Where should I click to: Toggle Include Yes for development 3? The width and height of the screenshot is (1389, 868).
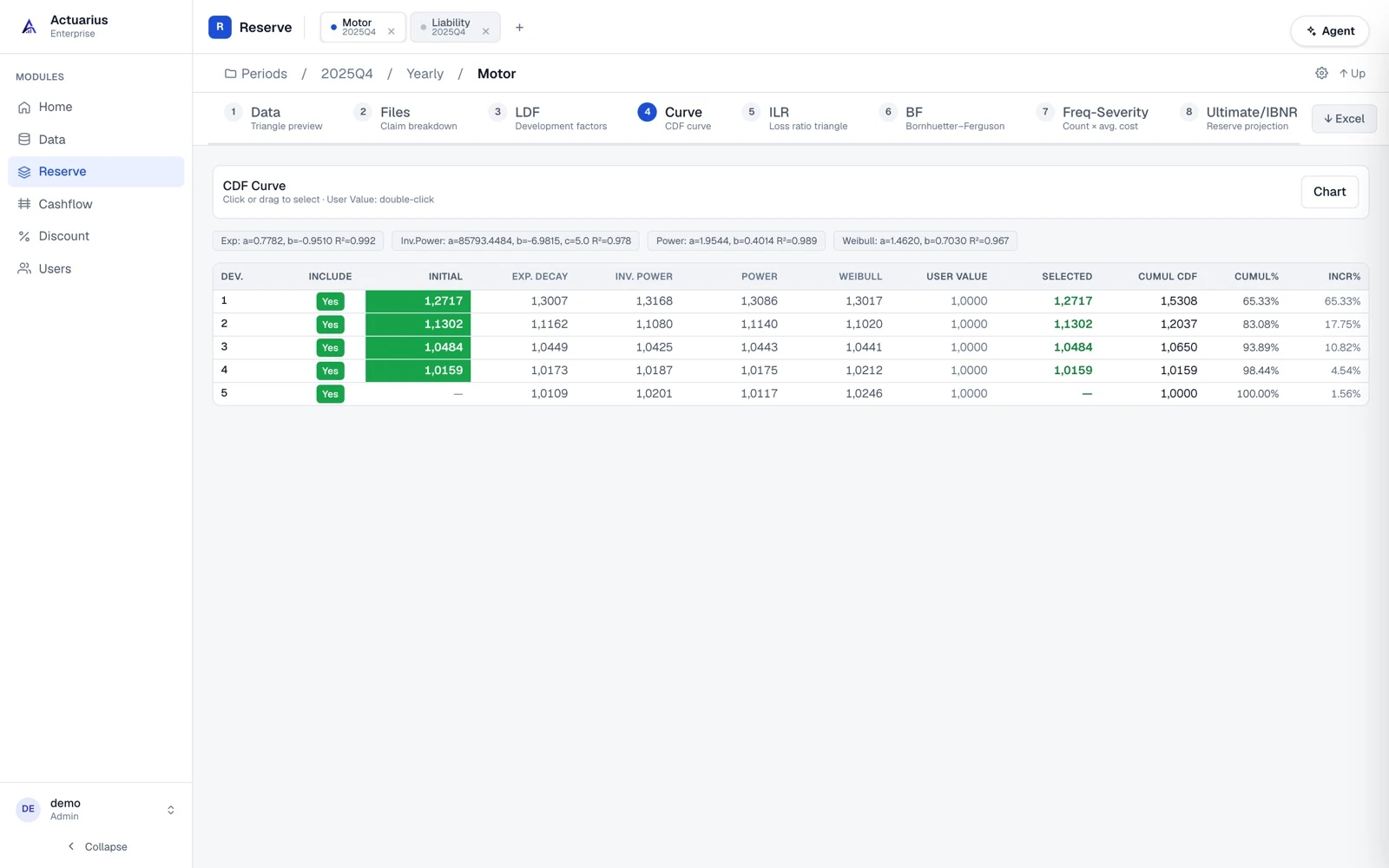(330, 348)
